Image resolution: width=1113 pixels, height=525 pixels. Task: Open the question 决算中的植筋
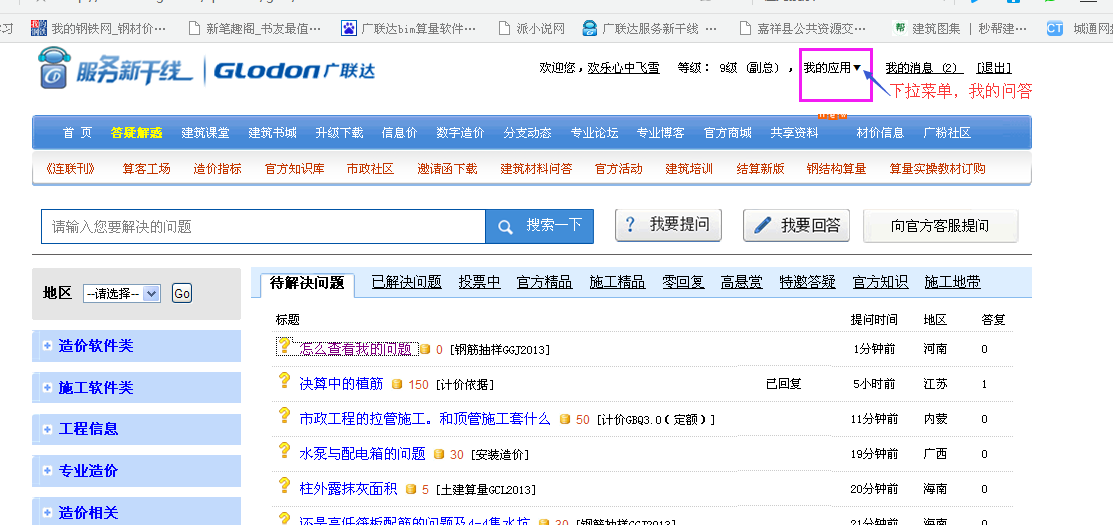(x=341, y=384)
